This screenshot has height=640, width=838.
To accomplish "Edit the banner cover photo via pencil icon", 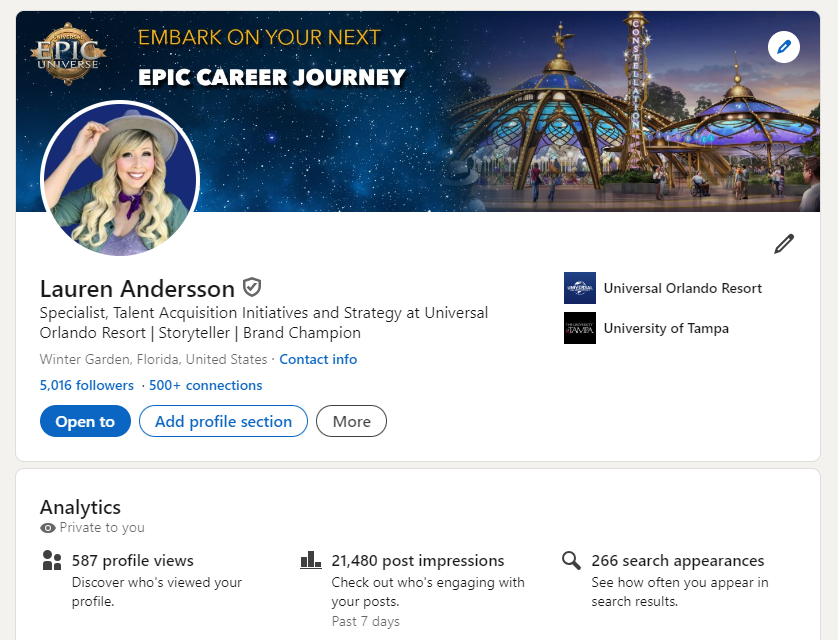I will tap(783, 47).
